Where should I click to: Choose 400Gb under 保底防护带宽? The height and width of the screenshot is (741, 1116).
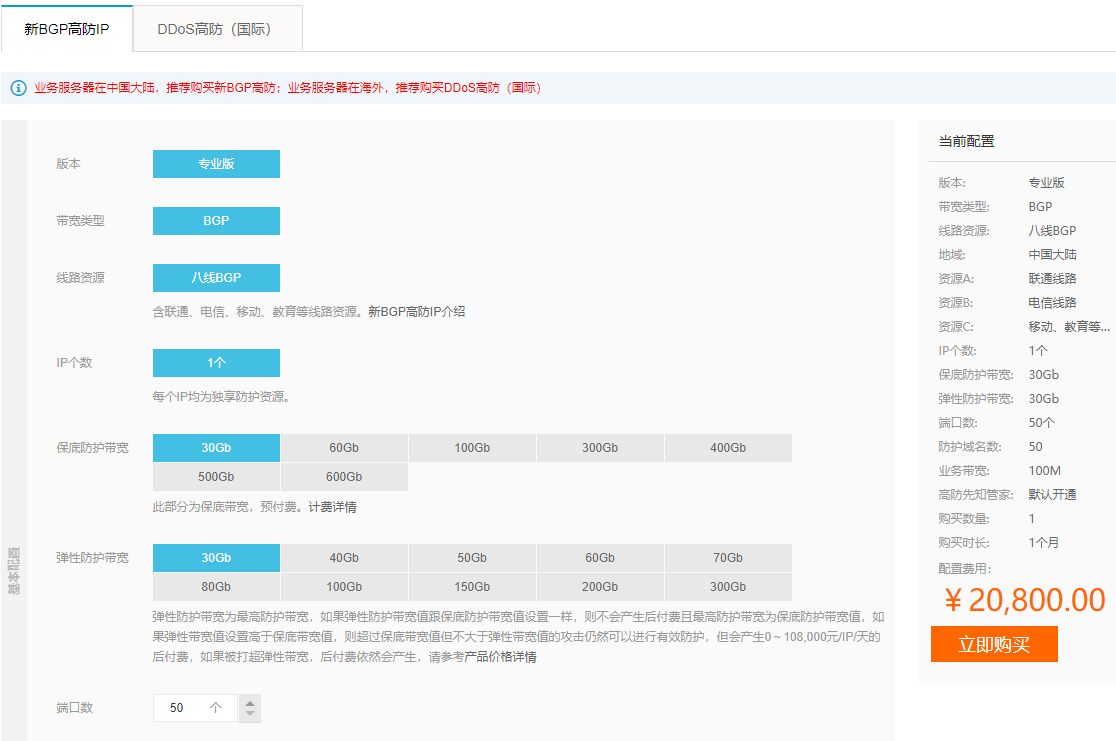coord(728,448)
